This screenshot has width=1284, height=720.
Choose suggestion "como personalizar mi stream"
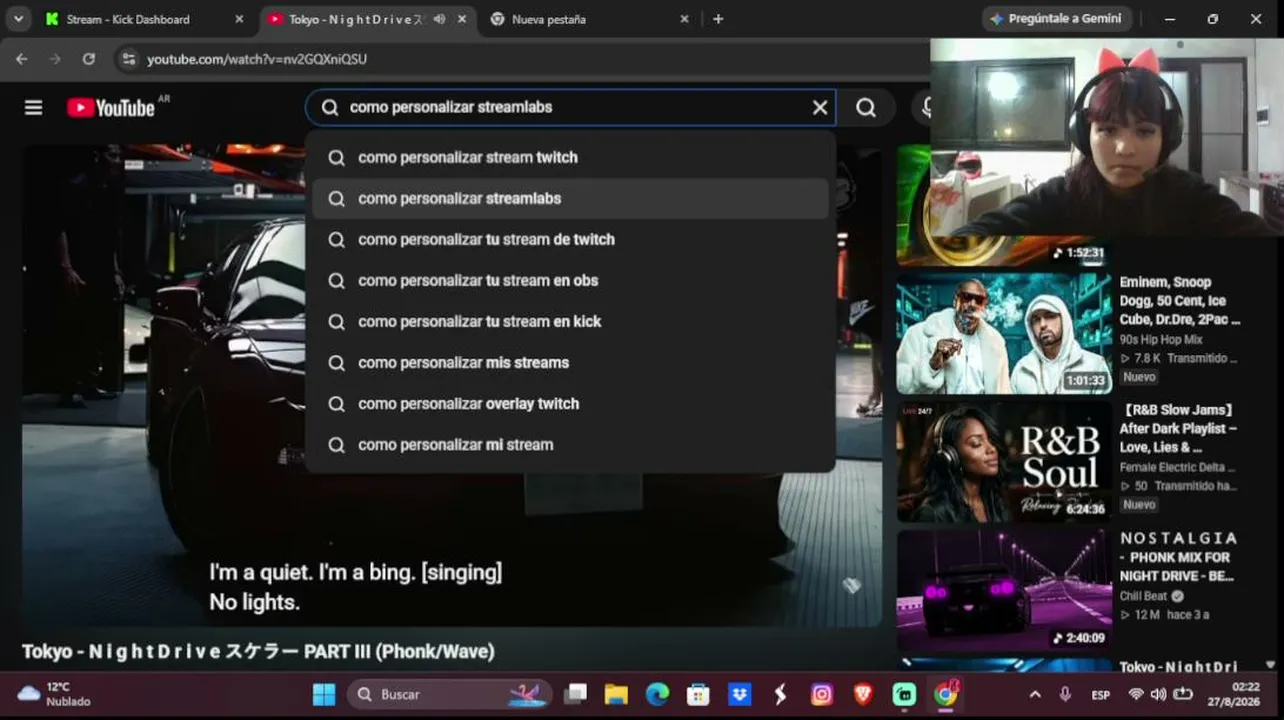(571, 444)
